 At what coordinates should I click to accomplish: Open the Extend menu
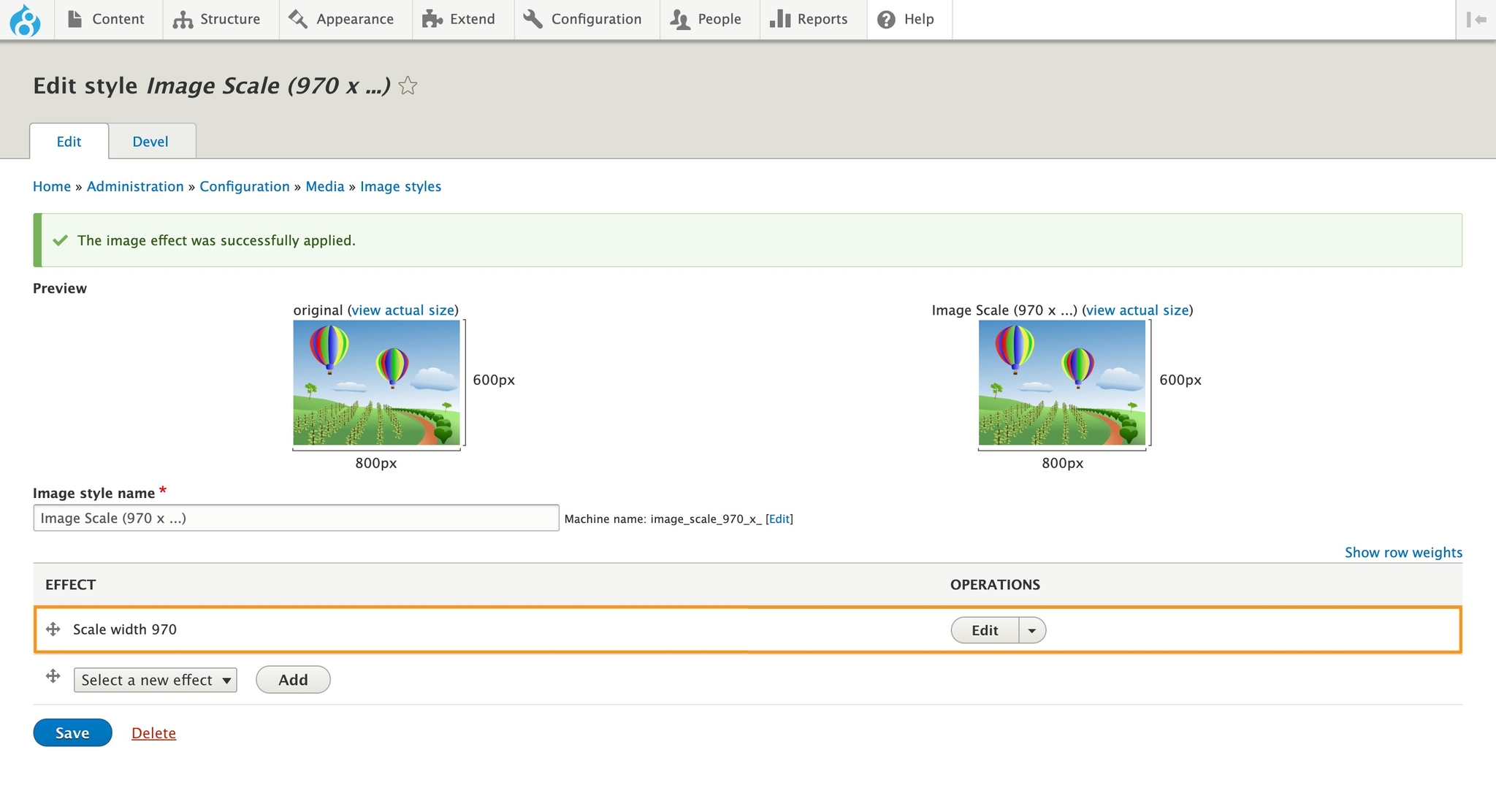(x=459, y=20)
